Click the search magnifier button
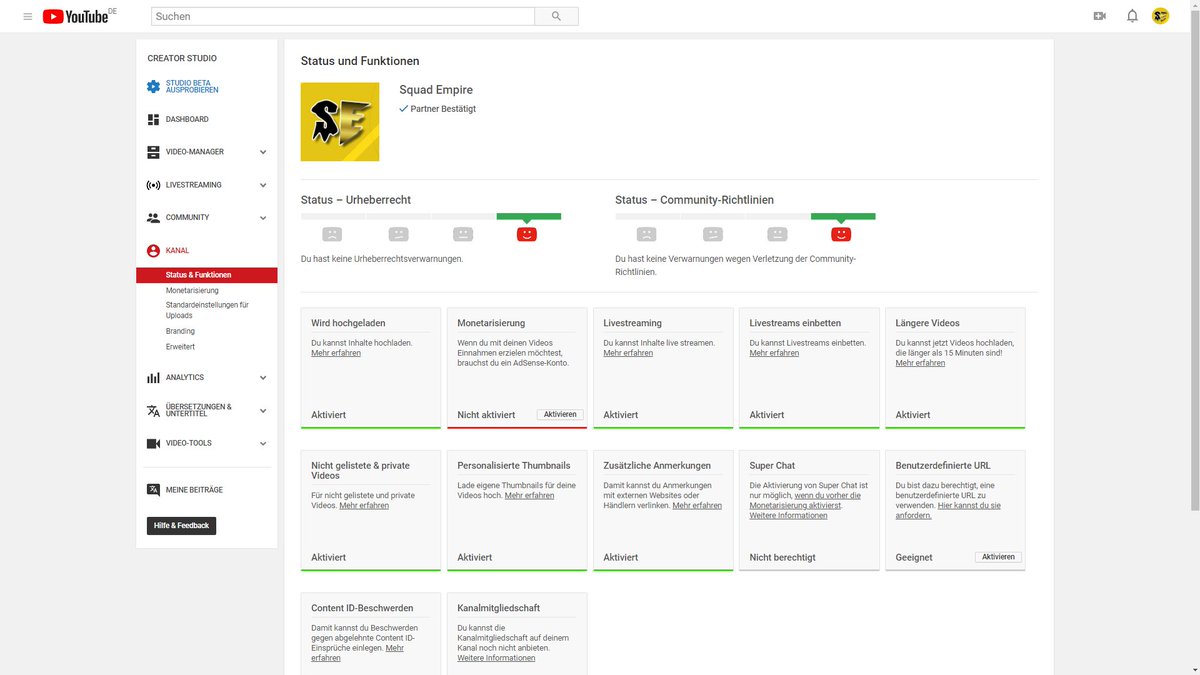 coord(556,16)
